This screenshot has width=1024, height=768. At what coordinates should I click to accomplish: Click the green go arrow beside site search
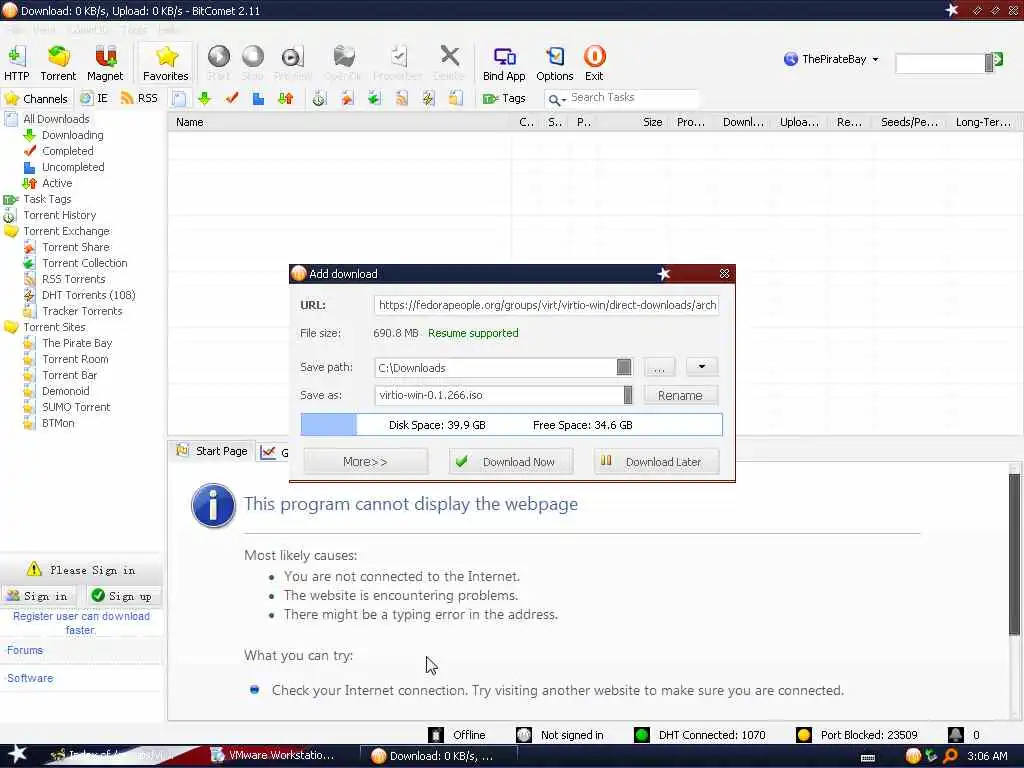tap(997, 60)
